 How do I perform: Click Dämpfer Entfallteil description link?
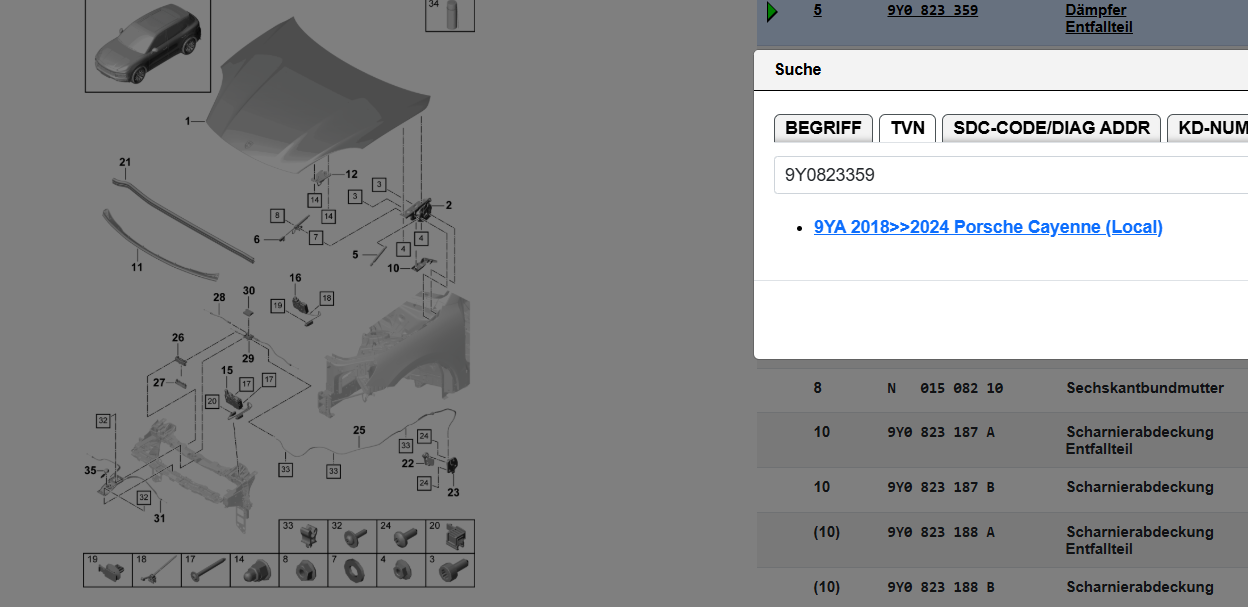coord(1099,19)
